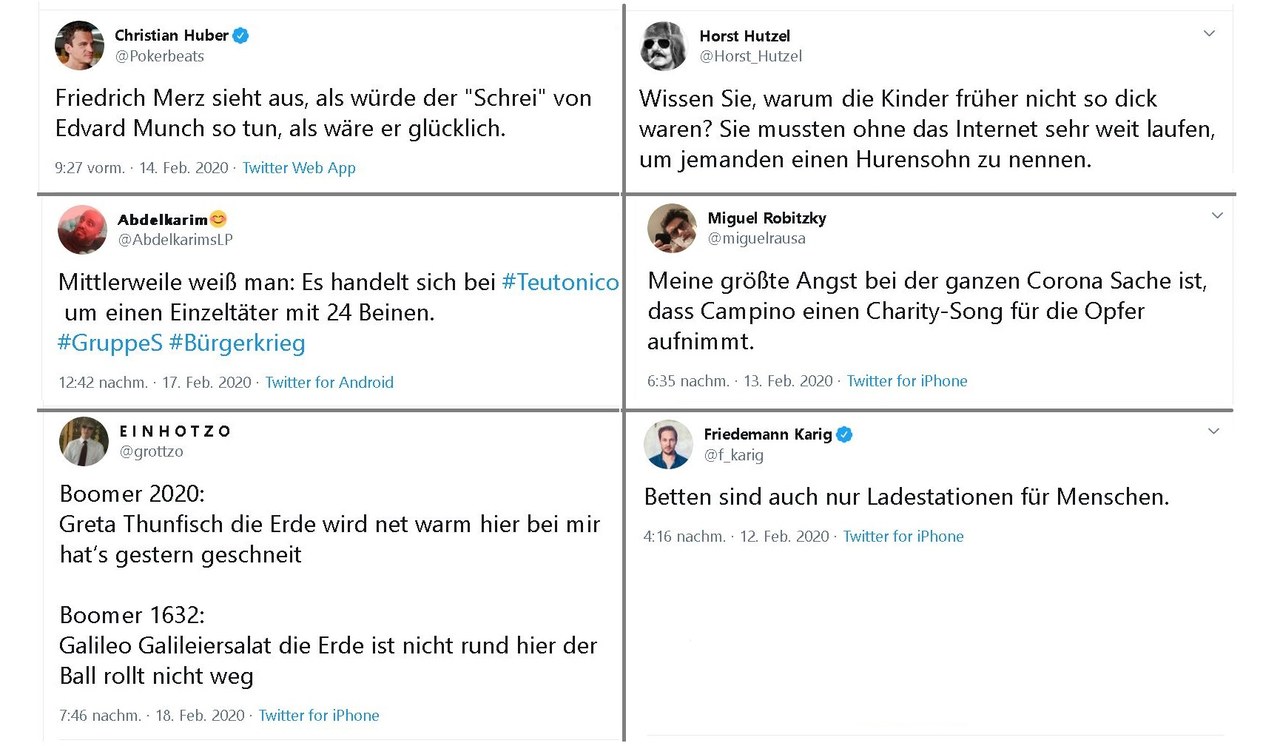
Task: Open Abdelkarim's round avatar image
Action: tap(83, 230)
